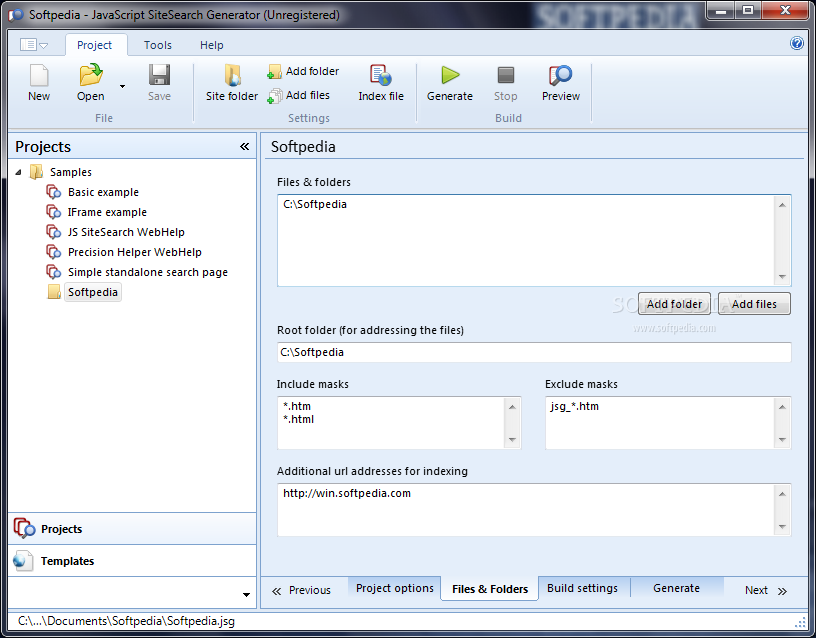Create a New project from the ribbon
Viewport: 816px width, 638px height.
click(x=39, y=82)
